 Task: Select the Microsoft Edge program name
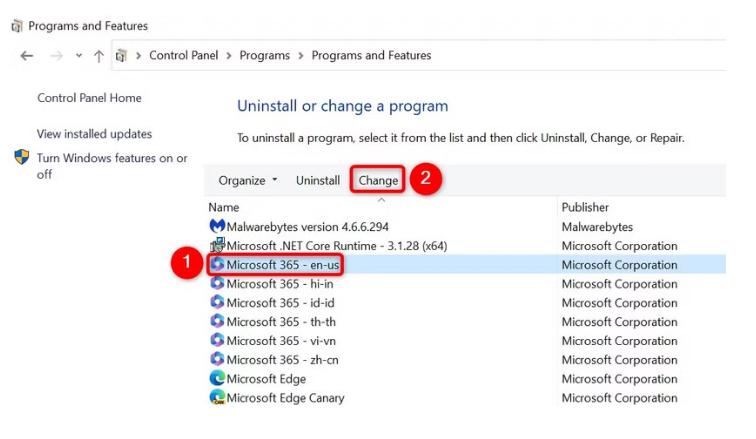point(266,379)
